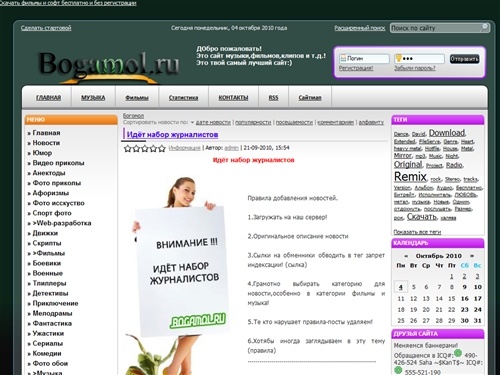Click the third rating star

pos(145,148)
